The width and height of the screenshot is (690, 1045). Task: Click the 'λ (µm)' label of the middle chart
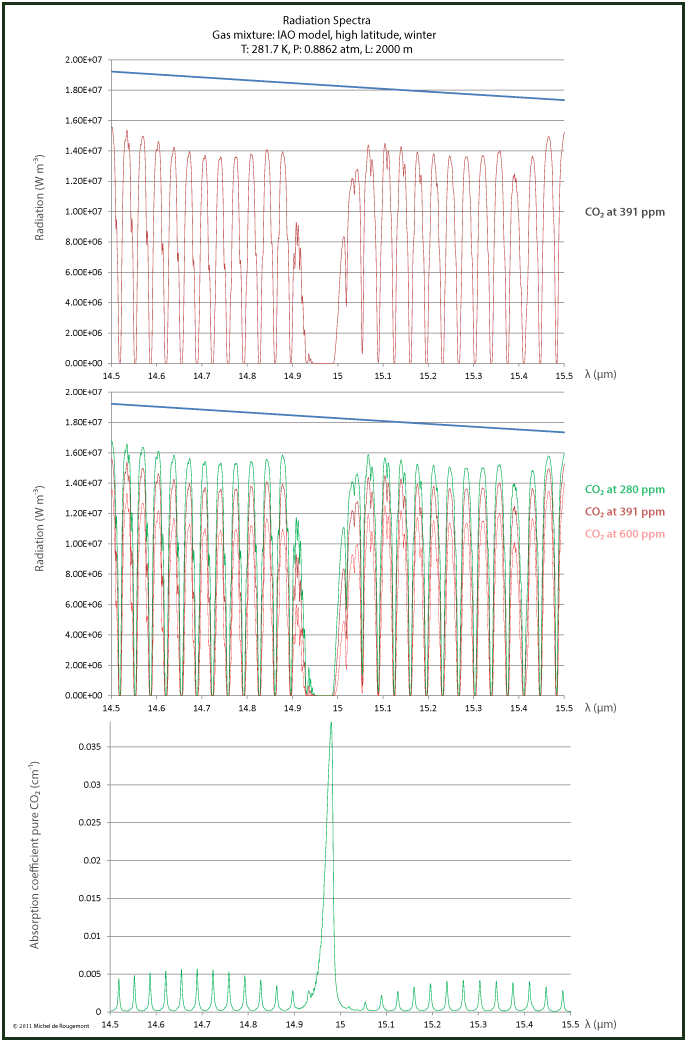pyautogui.click(x=600, y=706)
